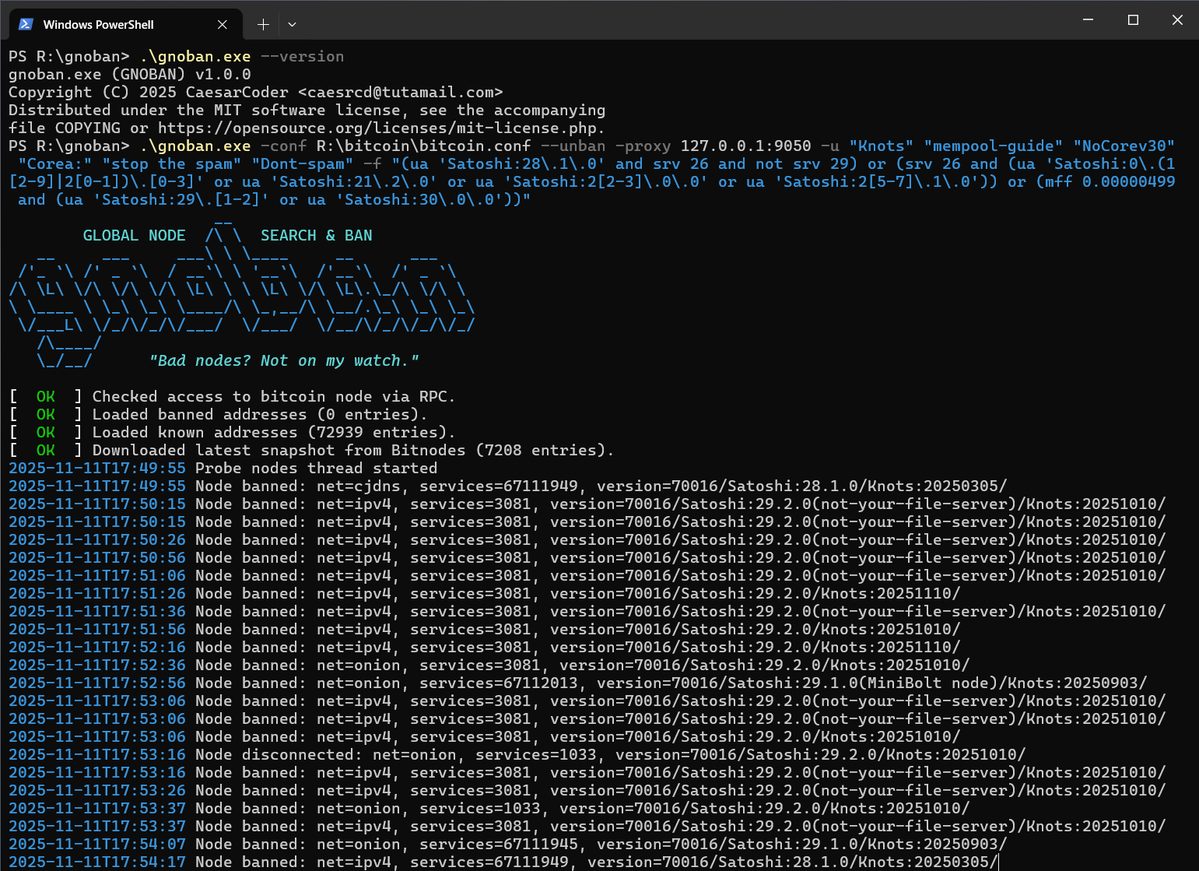This screenshot has width=1199, height=871.
Task: Click the quoted "NoCorev30" argument
Action: (1123, 146)
